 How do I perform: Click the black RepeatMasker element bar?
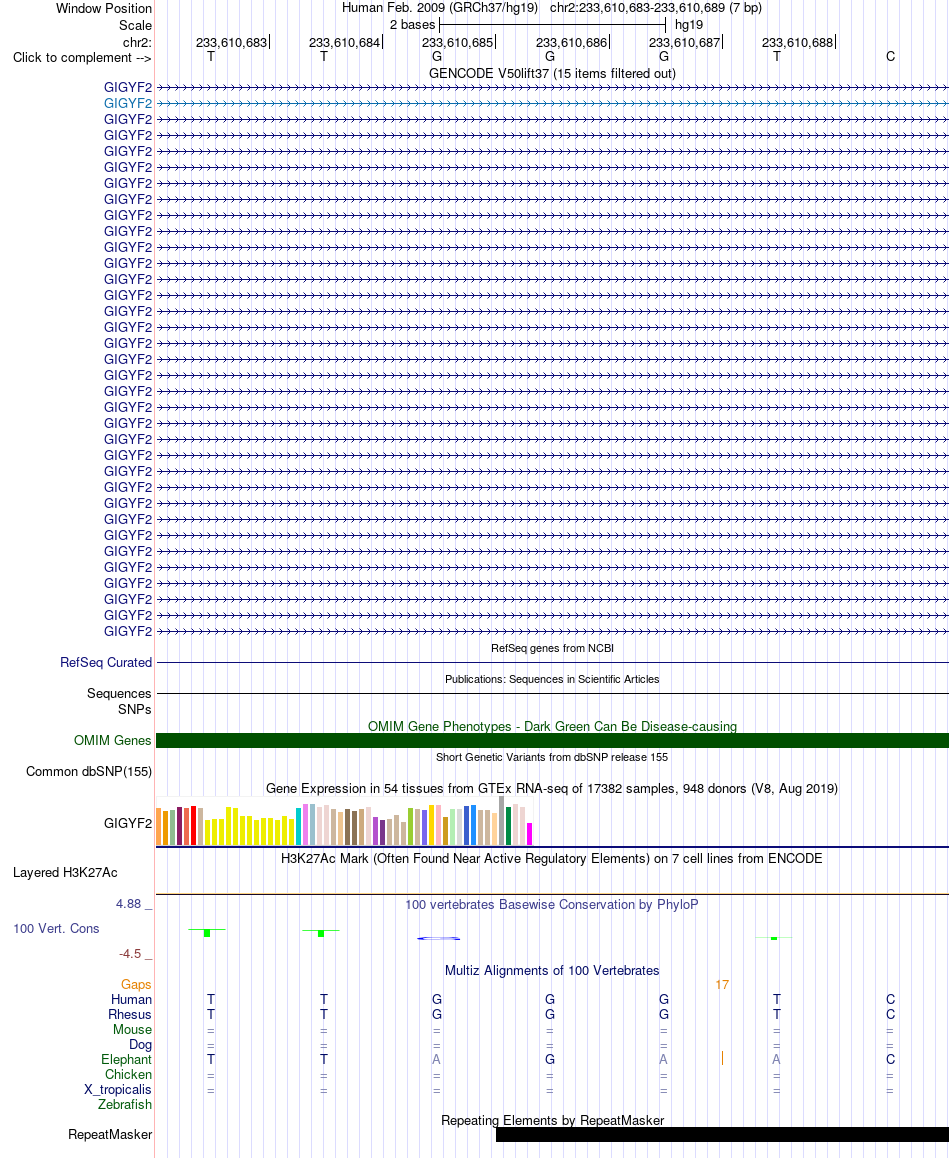[x=722, y=1134]
